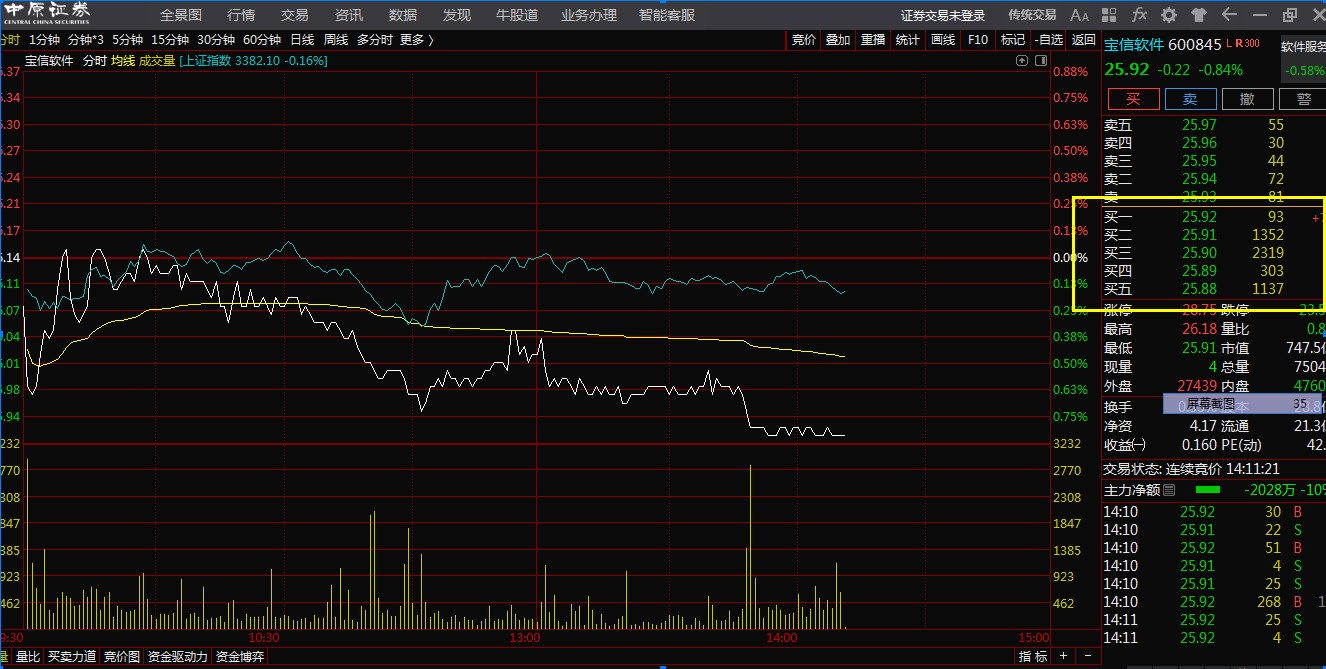
Task: Click the 撤 cancel order button
Action: (x=1247, y=99)
